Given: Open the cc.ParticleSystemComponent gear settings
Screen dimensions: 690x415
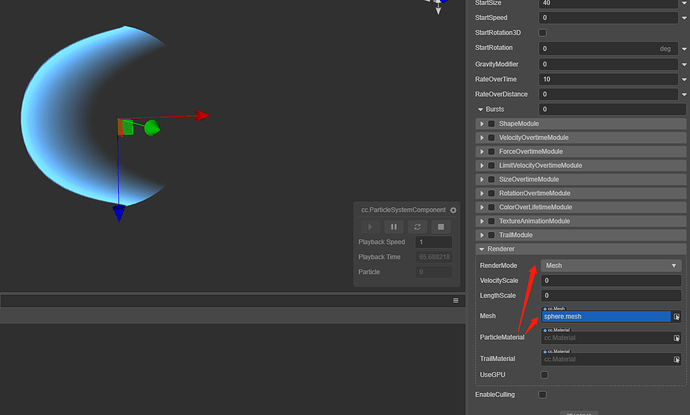Looking at the screenshot, I should pyautogui.click(x=453, y=210).
